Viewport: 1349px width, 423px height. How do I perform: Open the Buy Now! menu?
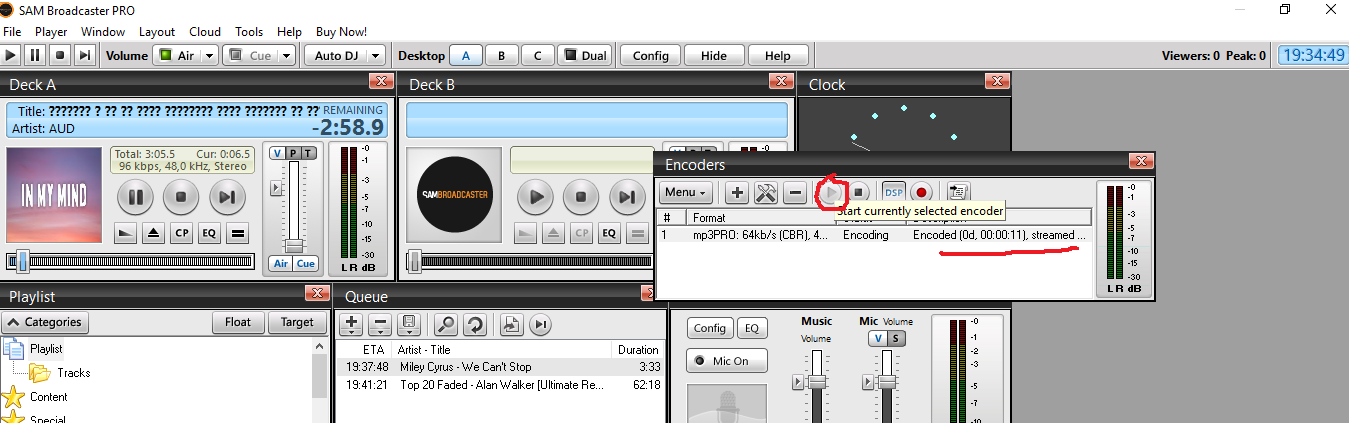pyautogui.click(x=341, y=32)
